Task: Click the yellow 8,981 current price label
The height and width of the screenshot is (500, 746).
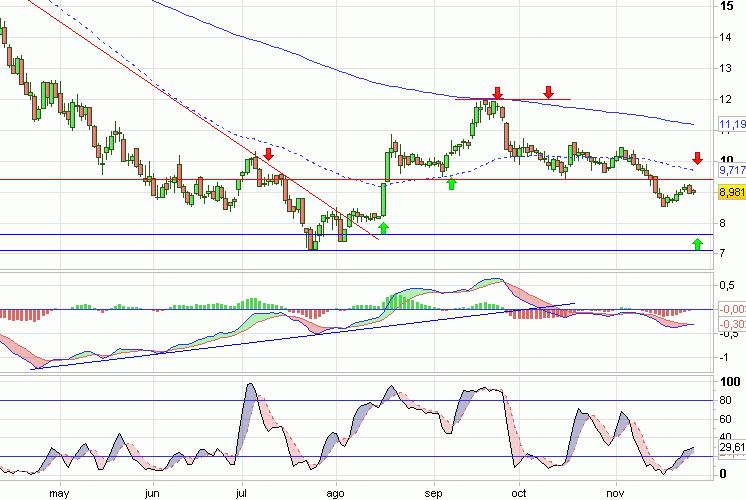Action: (733, 192)
